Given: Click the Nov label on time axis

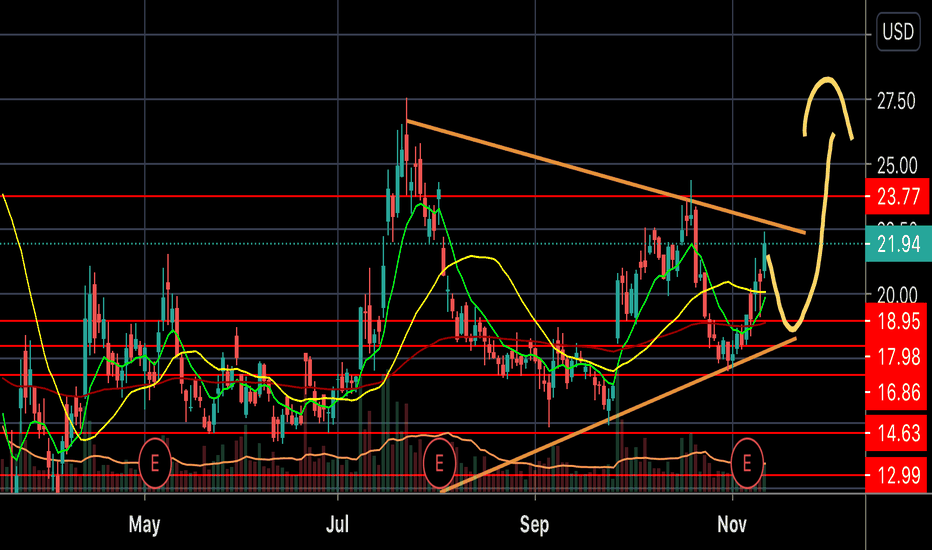Looking at the screenshot, I should tap(732, 524).
